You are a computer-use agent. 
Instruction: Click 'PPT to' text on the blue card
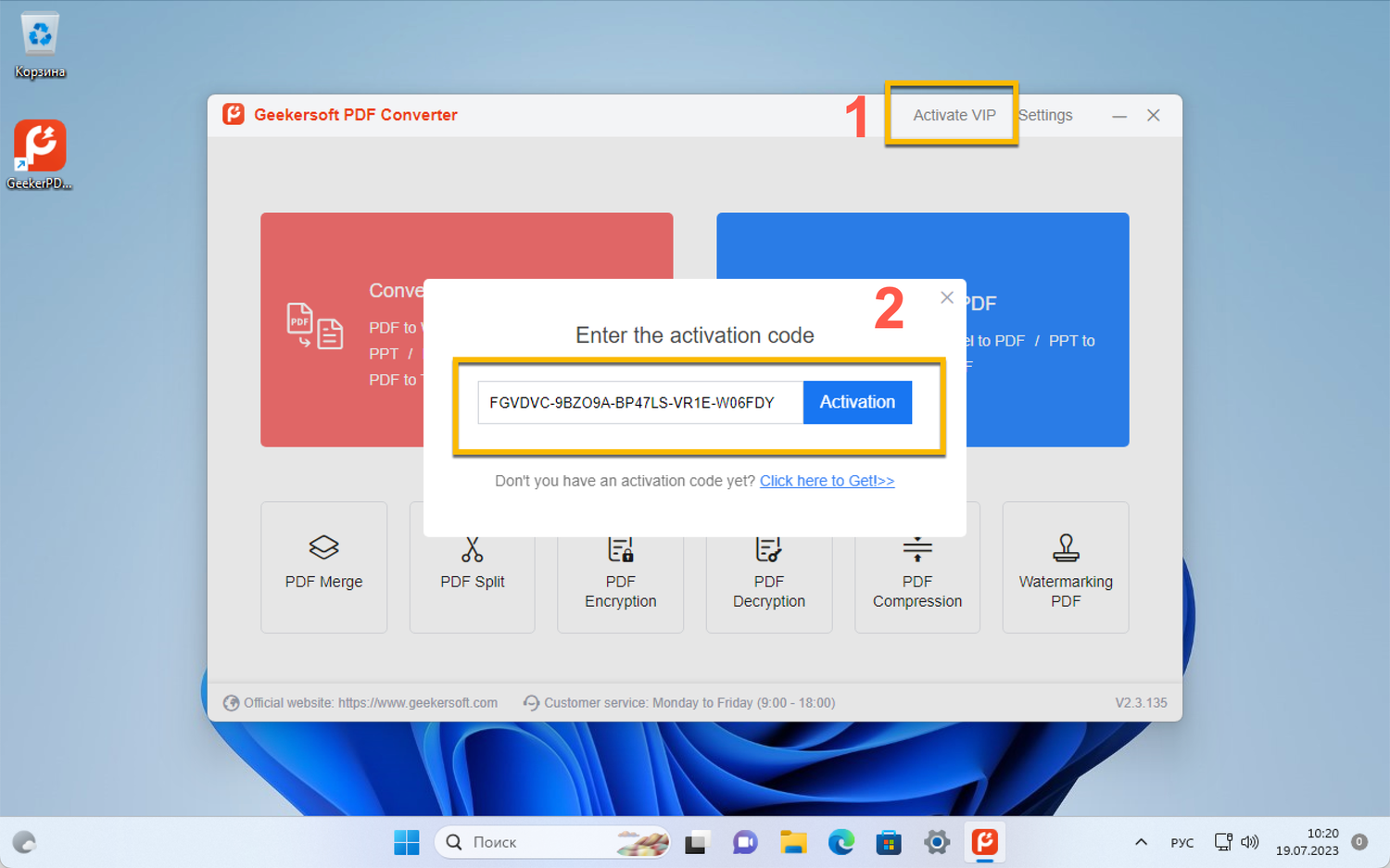[1071, 341]
